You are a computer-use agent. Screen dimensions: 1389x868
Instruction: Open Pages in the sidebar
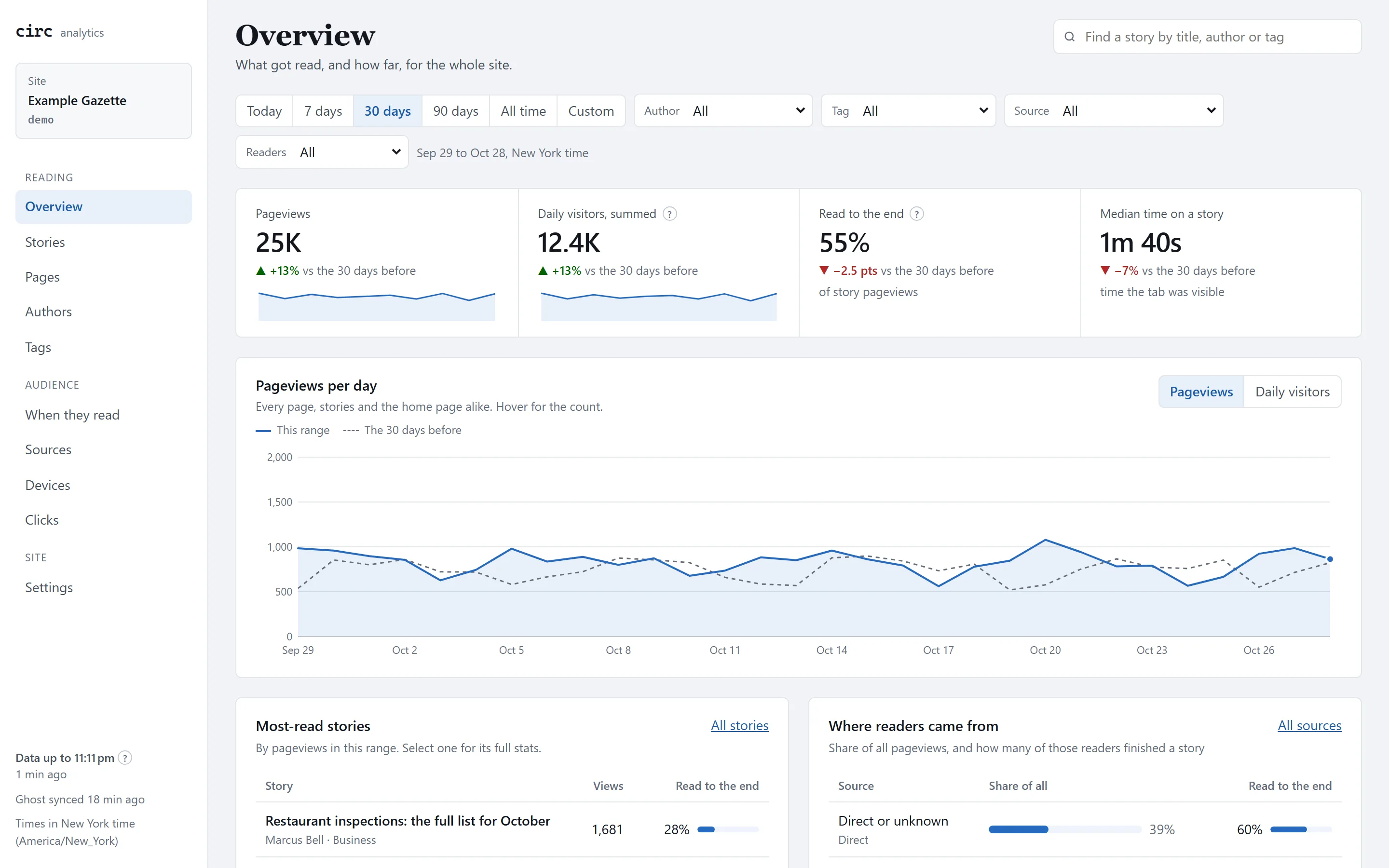click(103, 277)
